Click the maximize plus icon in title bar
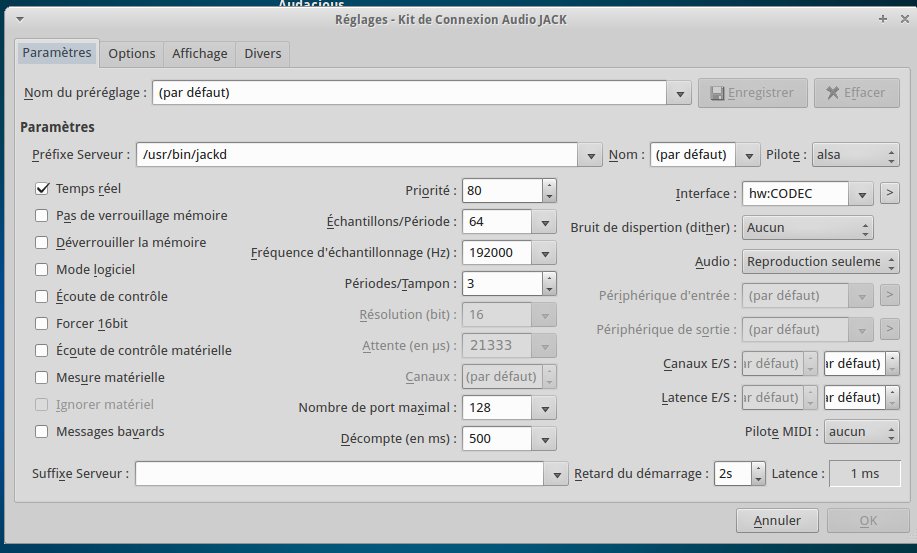This screenshot has height=553, width=917. 883,18
